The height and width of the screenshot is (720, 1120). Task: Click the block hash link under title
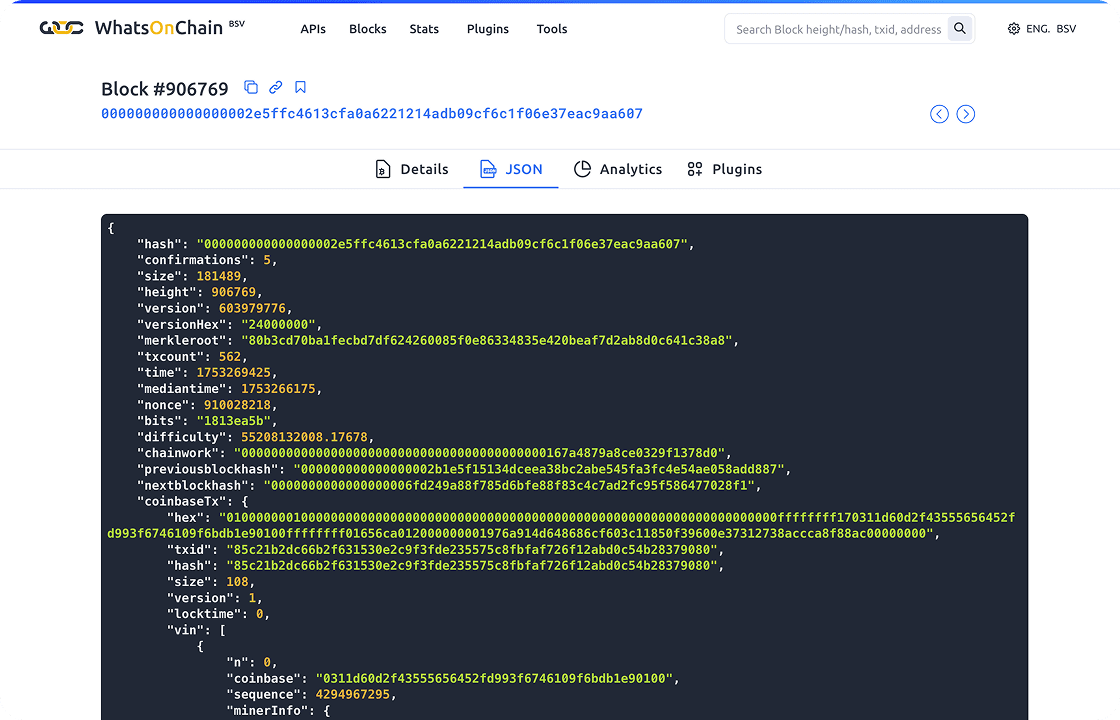371,114
